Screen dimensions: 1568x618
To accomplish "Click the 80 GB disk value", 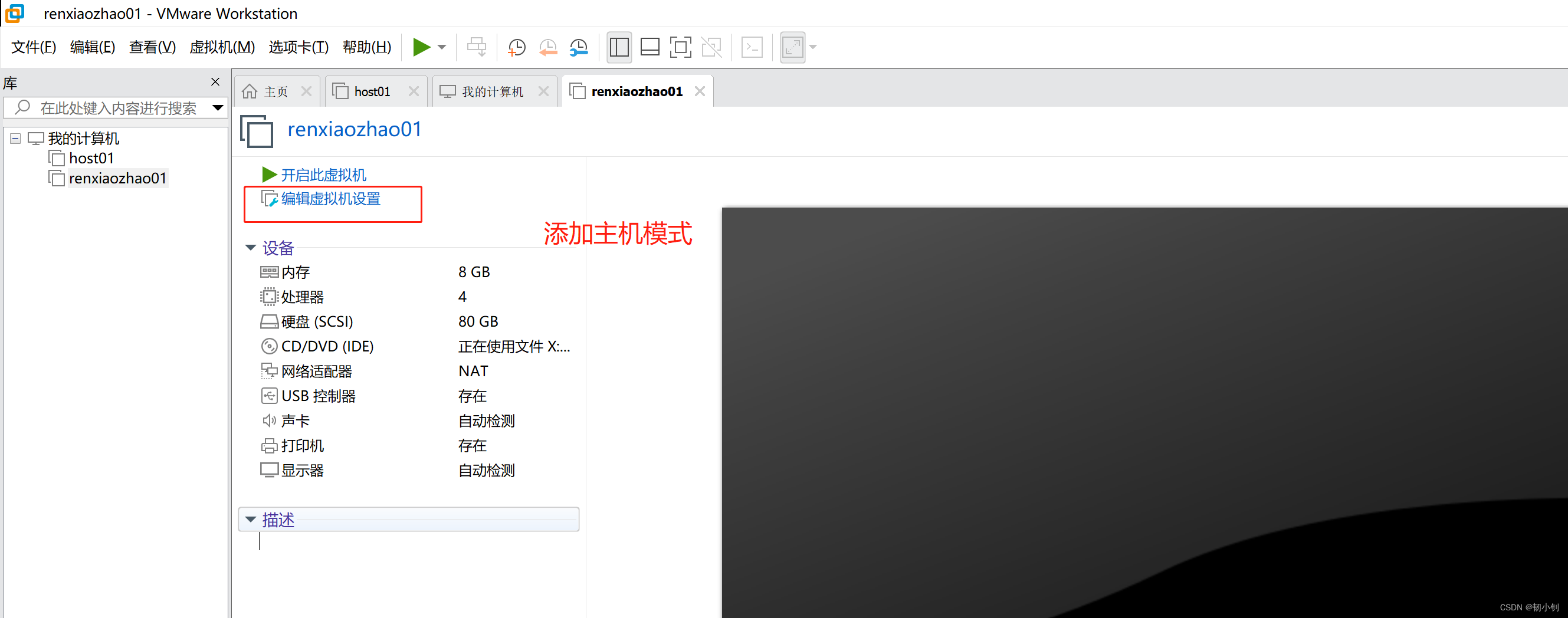I will pyautogui.click(x=478, y=322).
